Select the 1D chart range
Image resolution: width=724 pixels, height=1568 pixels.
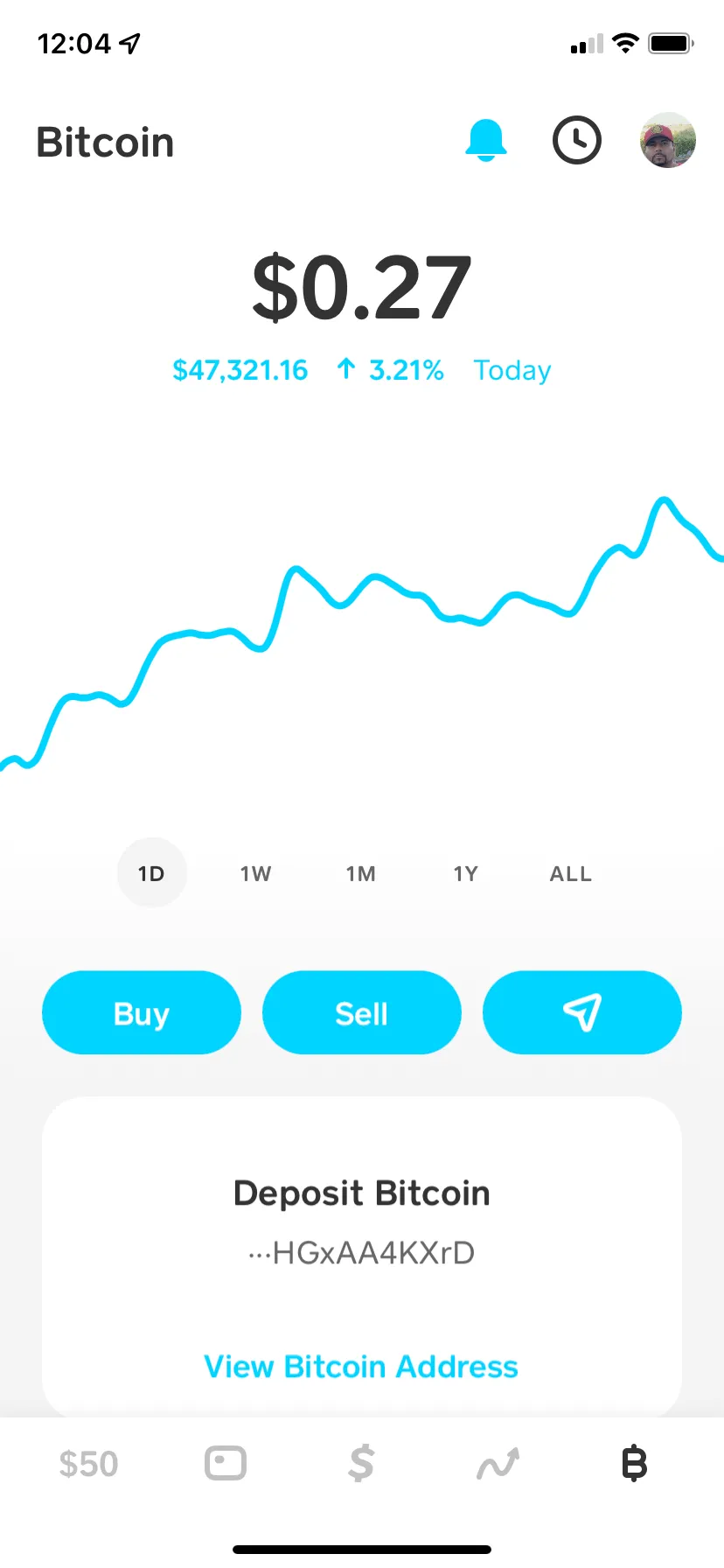pyautogui.click(x=151, y=873)
